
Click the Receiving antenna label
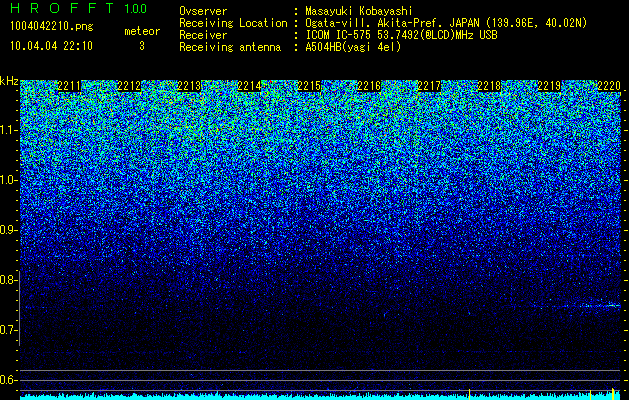[x=230, y=47]
